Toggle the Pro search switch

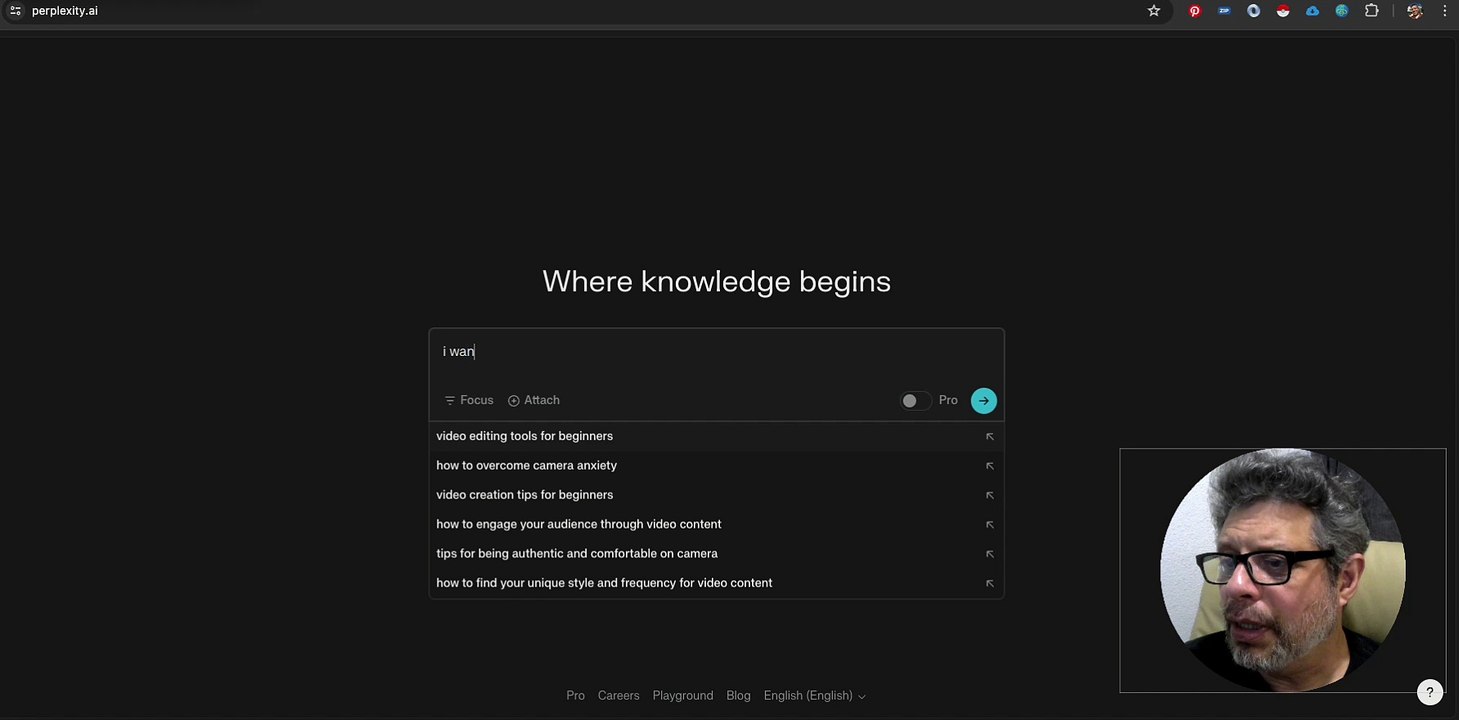pyautogui.click(x=914, y=401)
